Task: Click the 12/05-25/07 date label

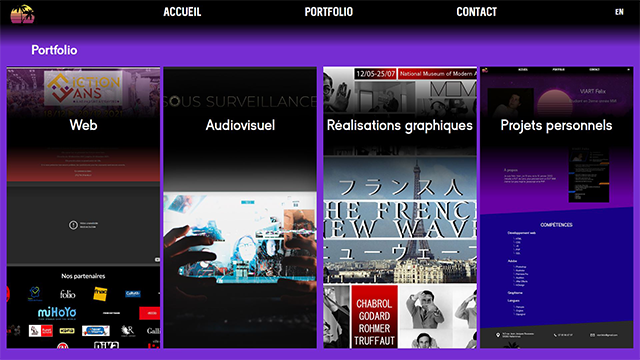Action: tap(375, 74)
